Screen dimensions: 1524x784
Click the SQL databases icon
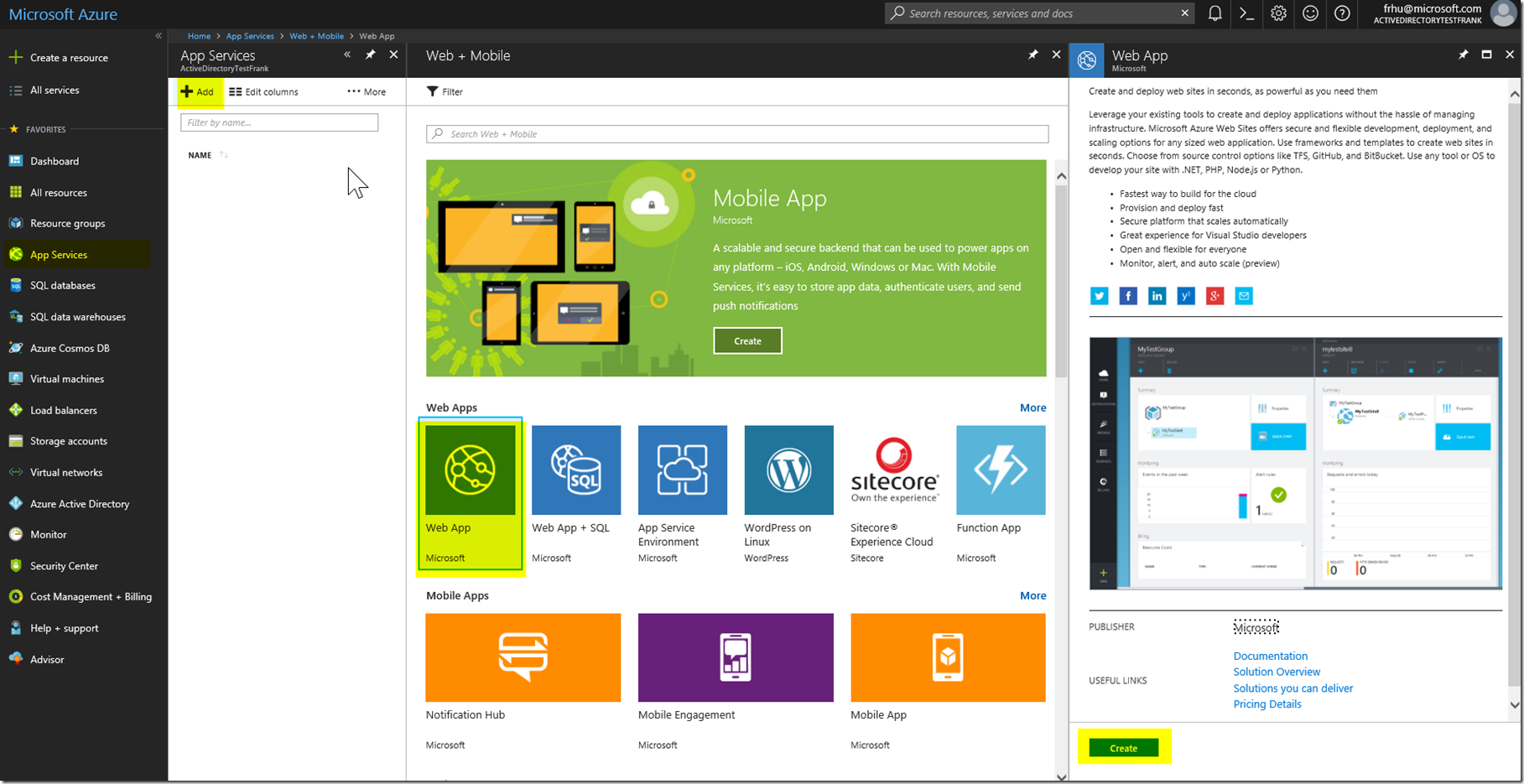point(15,285)
